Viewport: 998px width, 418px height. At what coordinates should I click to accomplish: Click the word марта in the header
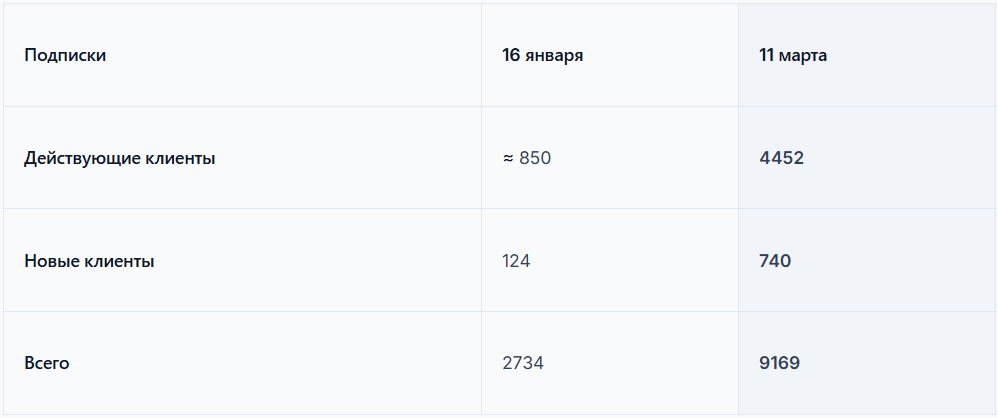click(x=802, y=55)
